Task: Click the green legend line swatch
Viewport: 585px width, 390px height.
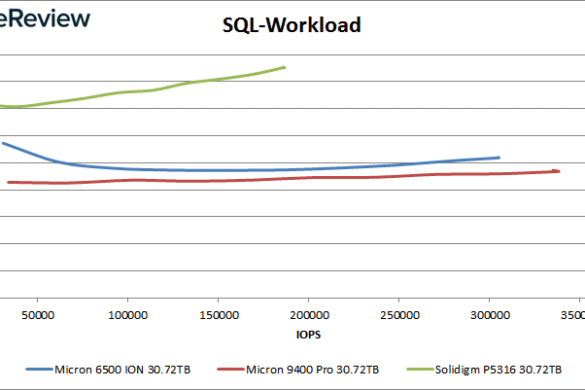Action: (420, 369)
